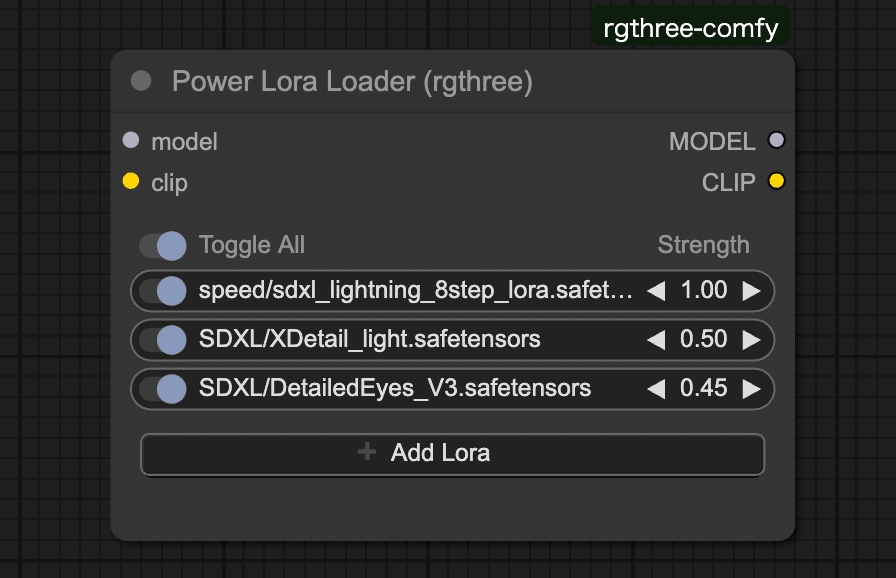Decrease XDetail_light strength with left arrow
Image resolution: width=896 pixels, height=578 pixels.
click(656, 340)
